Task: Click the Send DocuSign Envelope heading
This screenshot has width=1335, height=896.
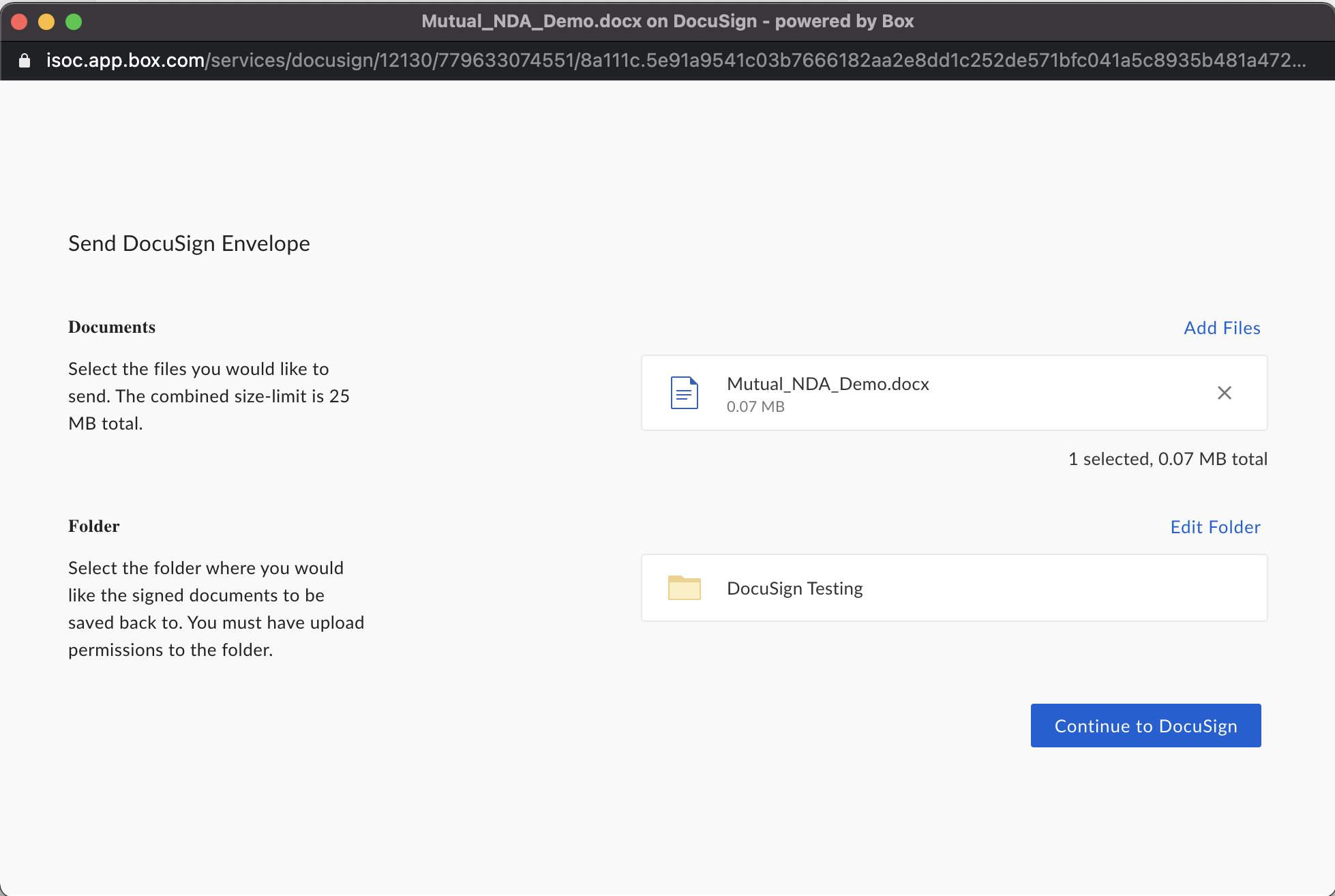Action: tap(189, 243)
